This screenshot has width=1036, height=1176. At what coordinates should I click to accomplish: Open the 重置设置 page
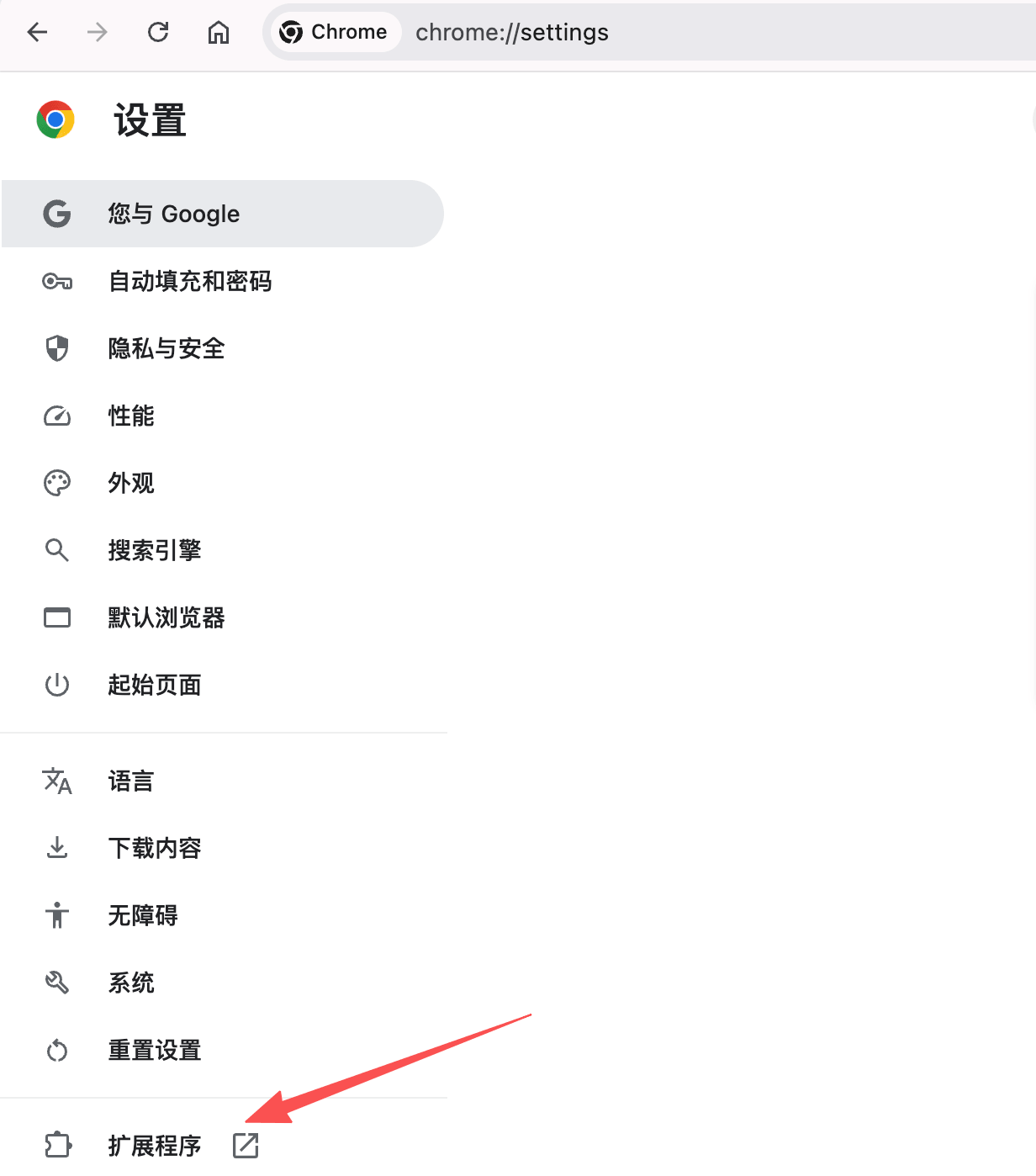154,1050
